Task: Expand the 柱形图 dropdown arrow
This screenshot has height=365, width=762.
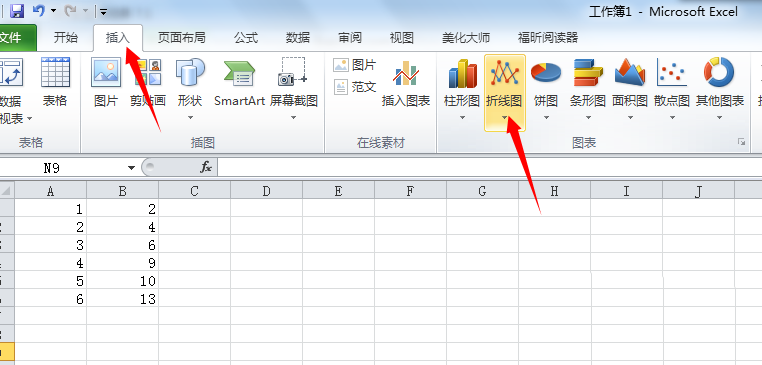Action: point(462,118)
